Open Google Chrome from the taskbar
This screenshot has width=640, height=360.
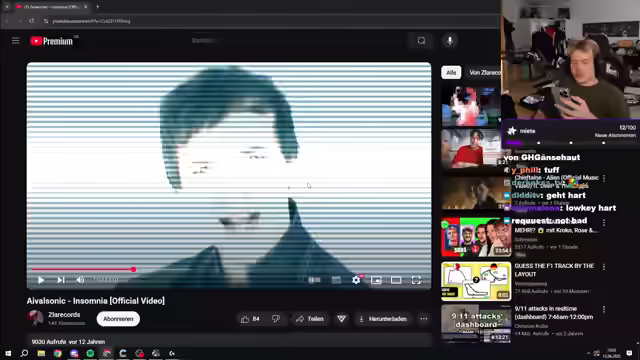pyautogui.click(x=58, y=353)
